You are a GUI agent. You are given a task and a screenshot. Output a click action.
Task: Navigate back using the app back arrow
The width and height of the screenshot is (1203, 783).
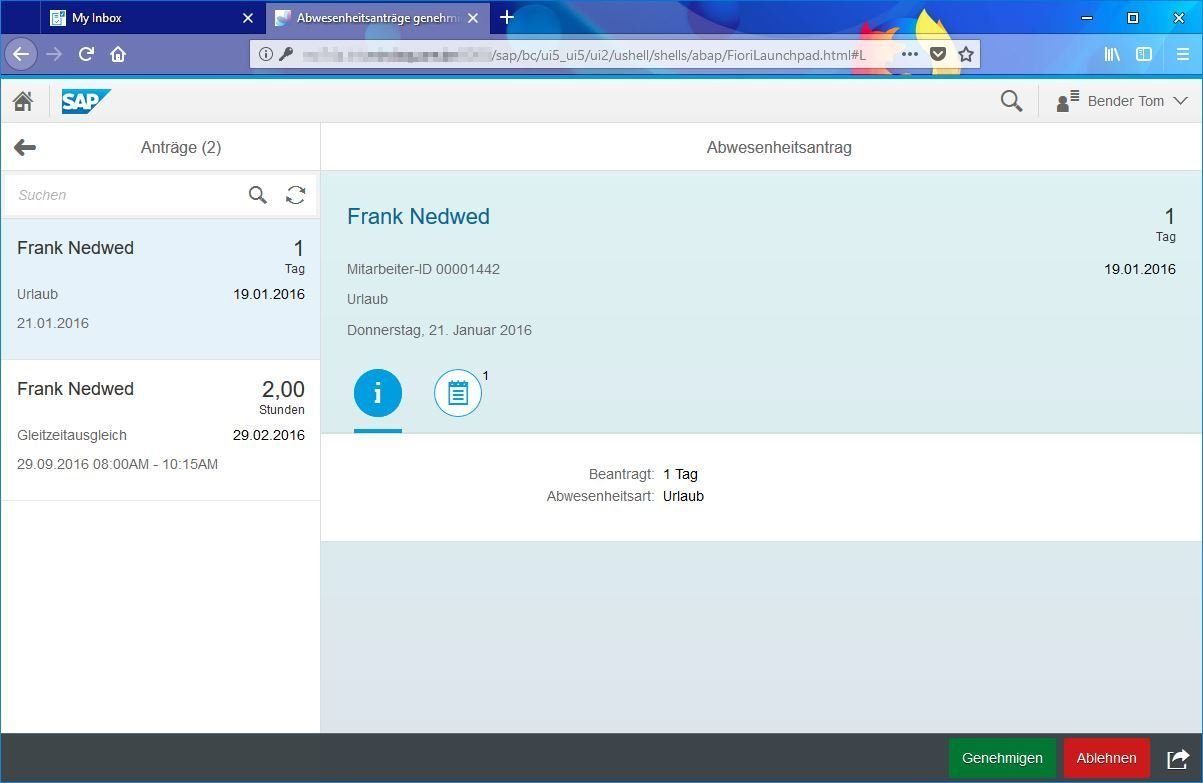coord(24,147)
